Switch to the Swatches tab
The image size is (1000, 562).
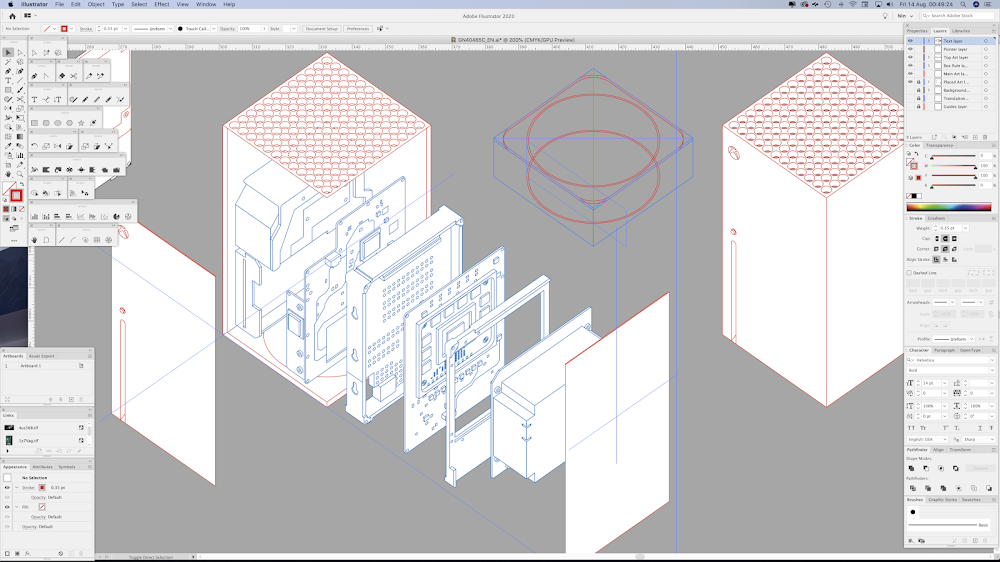(971, 499)
